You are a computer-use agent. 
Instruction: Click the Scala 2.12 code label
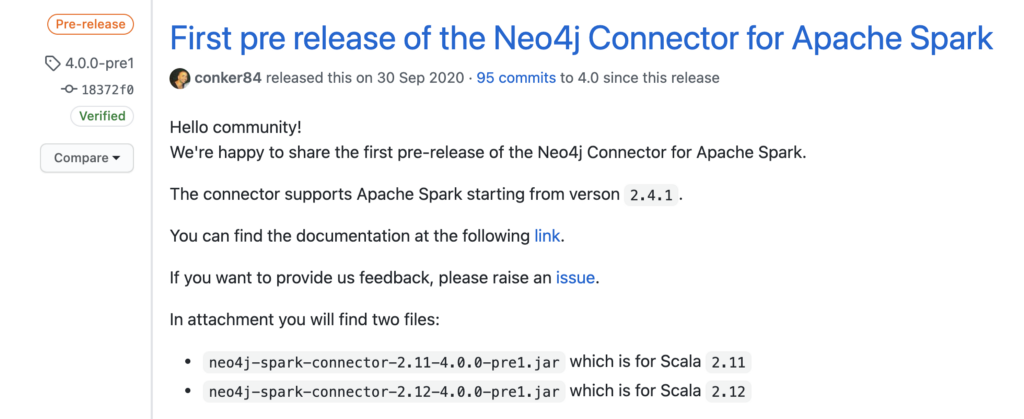tap(729, 392)
